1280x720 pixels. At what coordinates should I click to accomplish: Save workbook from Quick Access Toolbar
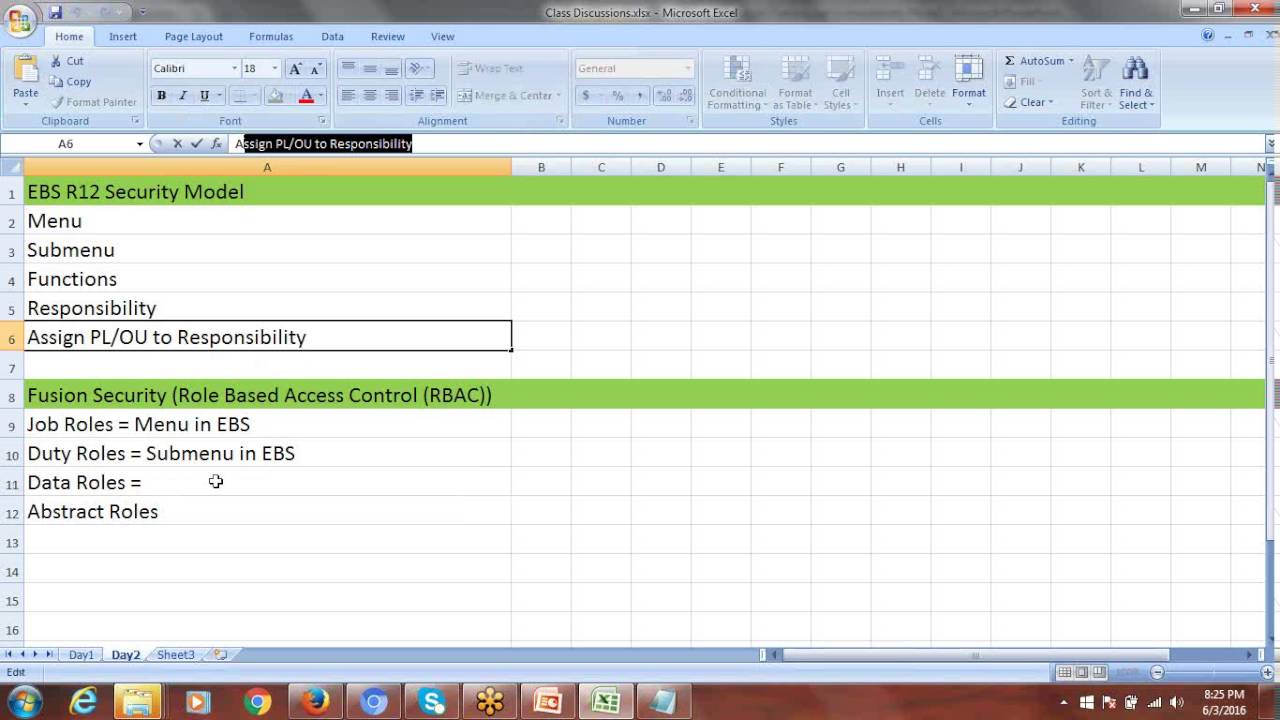click(55, 12)
